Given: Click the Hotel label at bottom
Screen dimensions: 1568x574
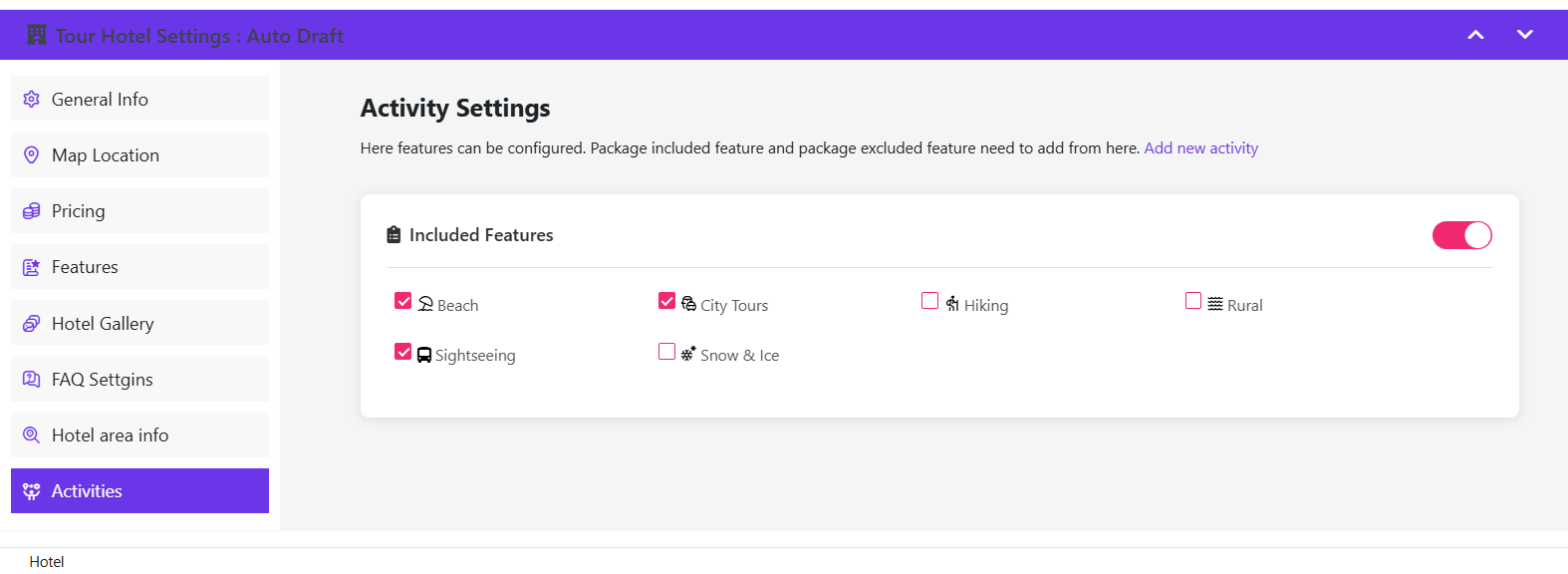Looking at the screenshot, I should pos(47,562).
